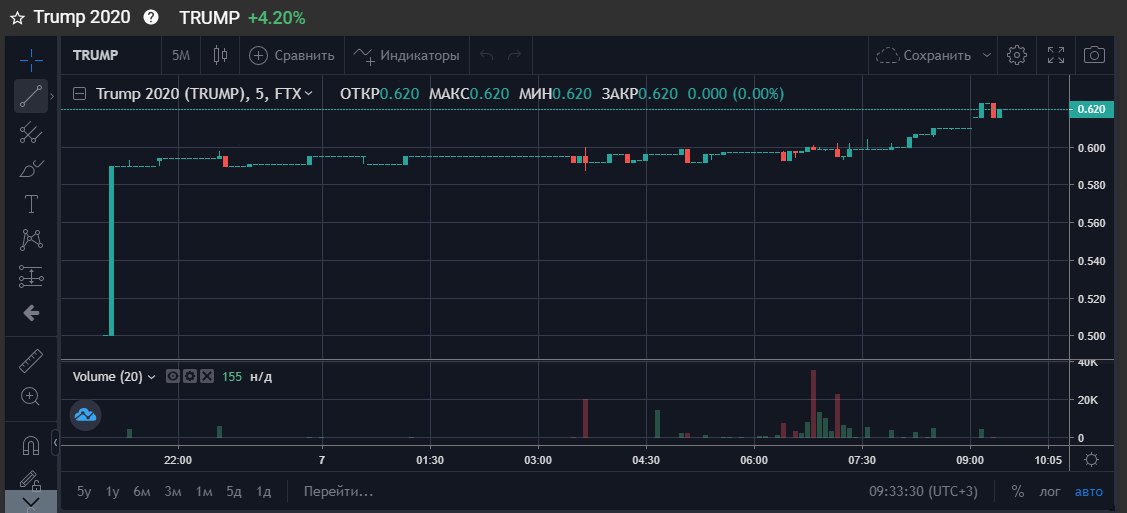Image resolution: width=1127 pixels, height=513 pixels.
Task: Click the Сравнить compare button
Action: point(292,55)
